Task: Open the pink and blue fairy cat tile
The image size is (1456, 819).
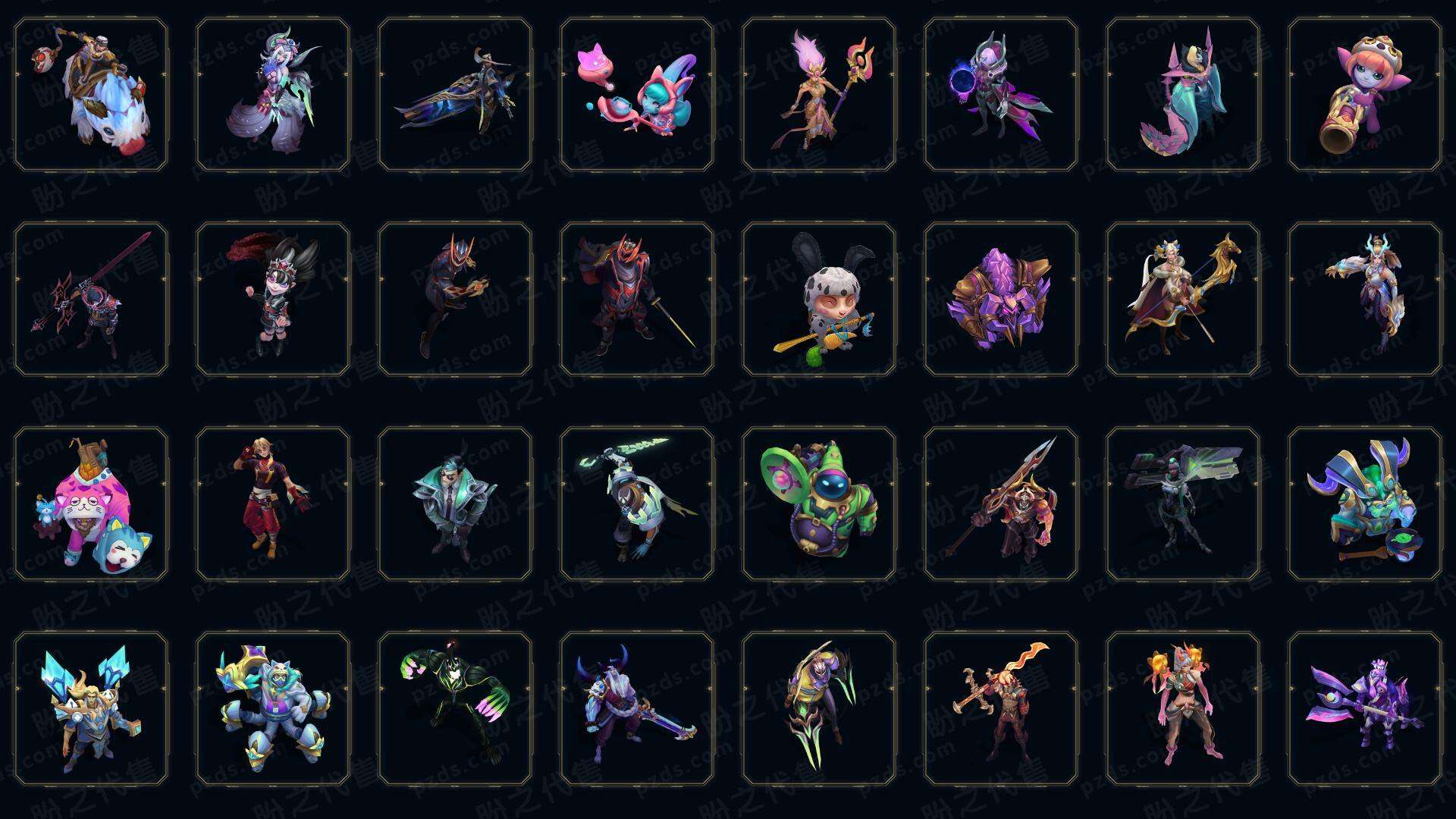Action: (x=637, y=95)
